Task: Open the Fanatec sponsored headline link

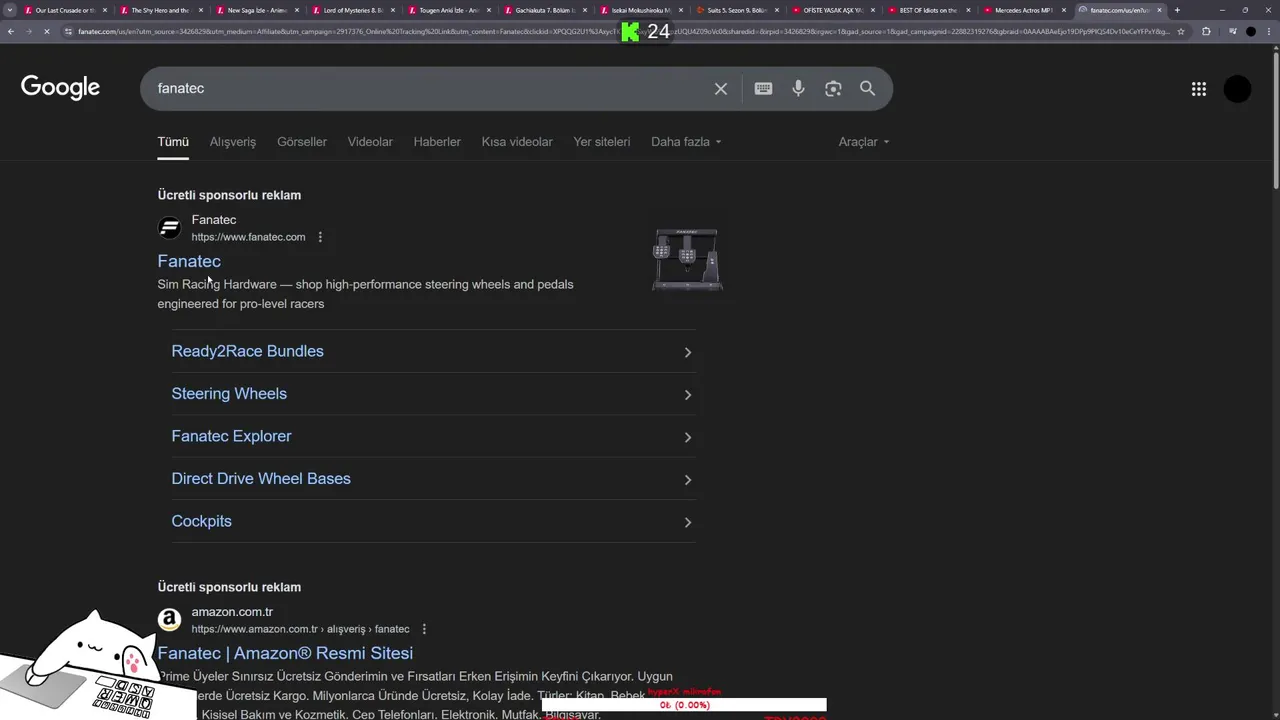Action: coord(189,261)
